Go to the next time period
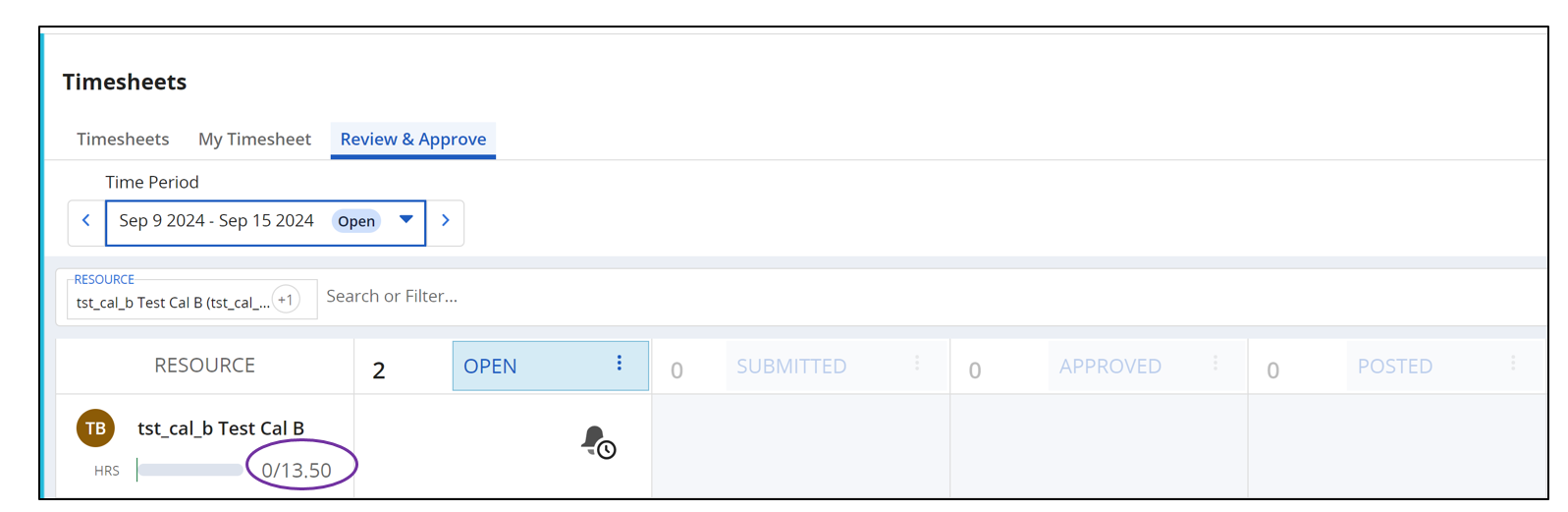This screenshot has width=1568, height=512. pyautogui.click(x=446, y=221)
